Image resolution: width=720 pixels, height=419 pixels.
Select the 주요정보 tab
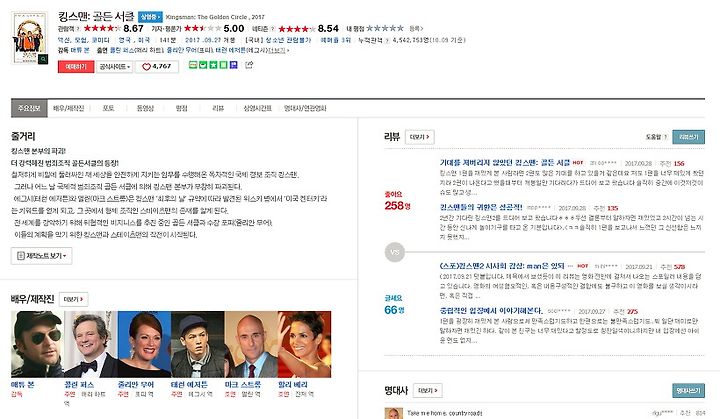(x=29, y=108)
